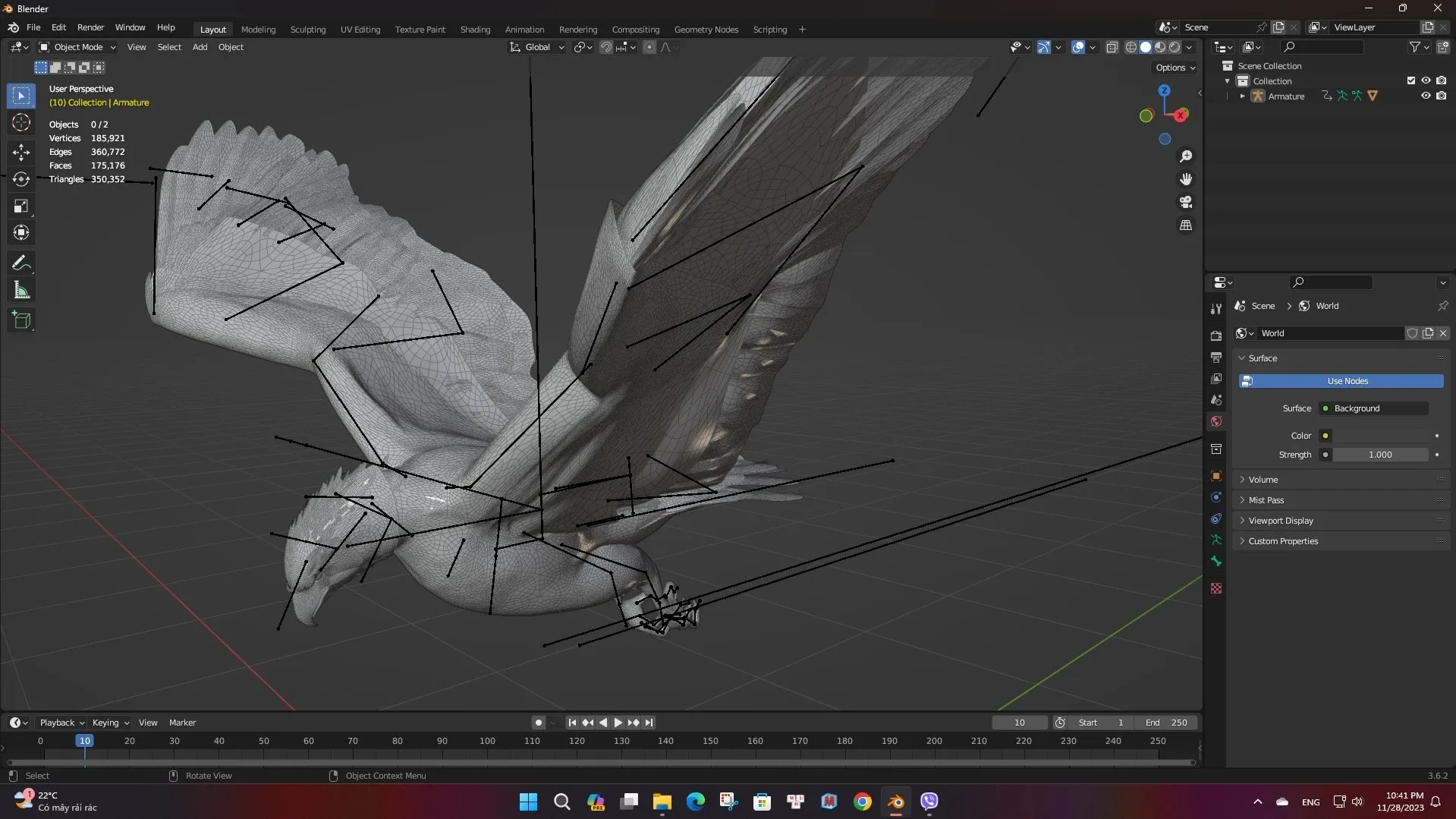The width and height of the screenshot is (1456, 819).
Task: Expand the Armature entry in the outliner
Action: (1243, 96)
